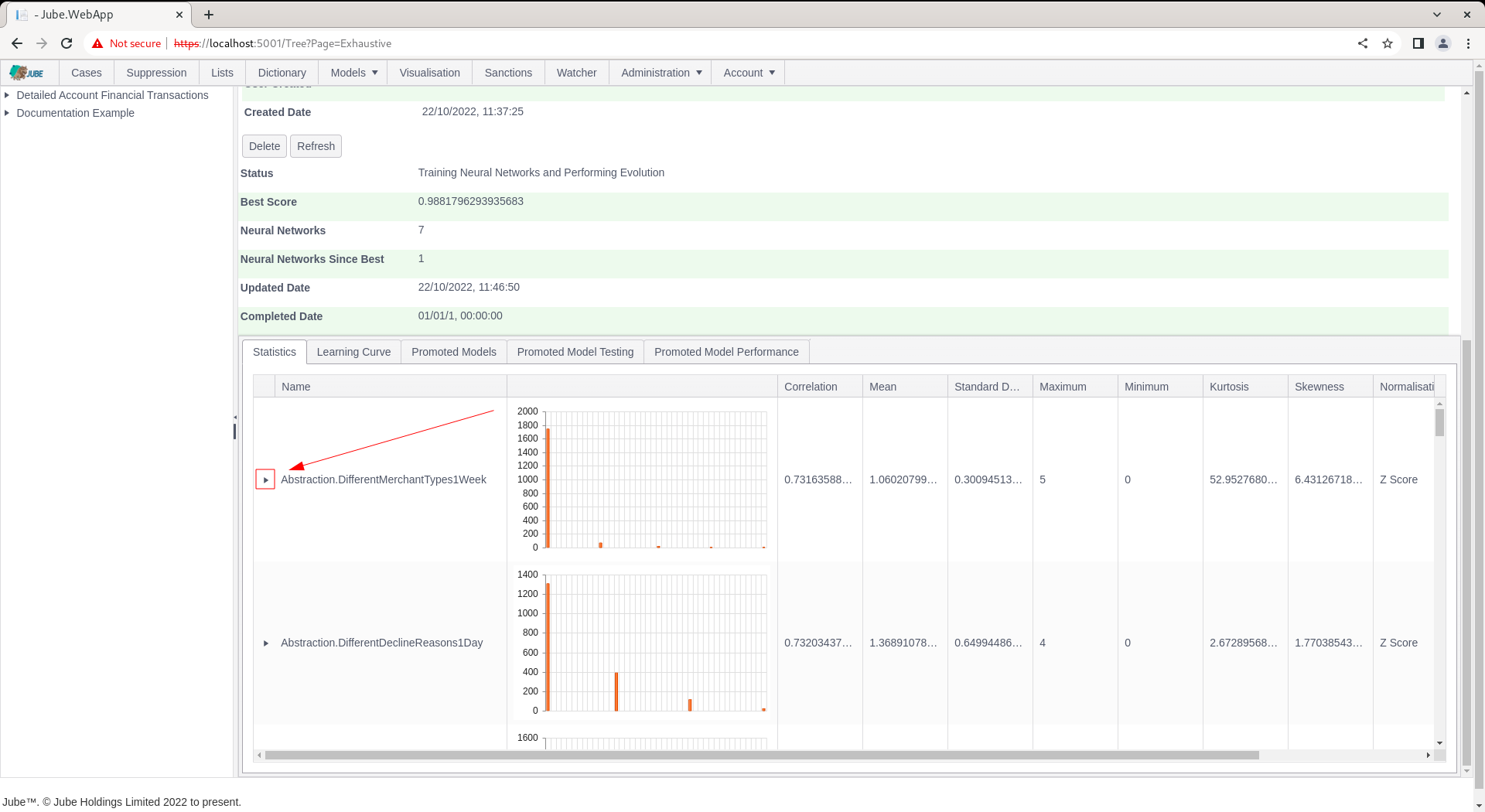This screenshot has width=1485, height=812.
Task: Click correlation value 0.73163588…
Action: coord(818,479)
